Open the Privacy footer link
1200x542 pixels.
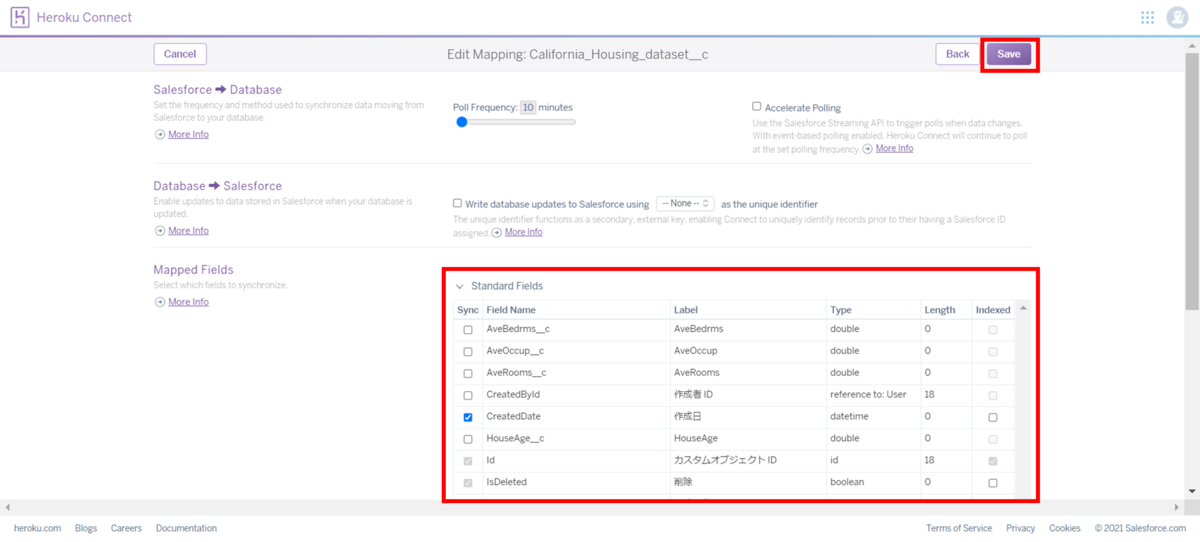pos(1021,528)
